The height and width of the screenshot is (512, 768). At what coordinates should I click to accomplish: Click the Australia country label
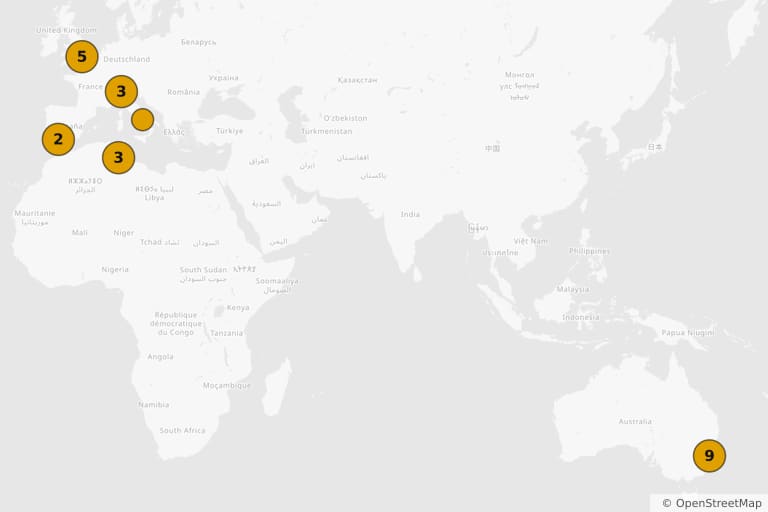[x=635, y=421]
